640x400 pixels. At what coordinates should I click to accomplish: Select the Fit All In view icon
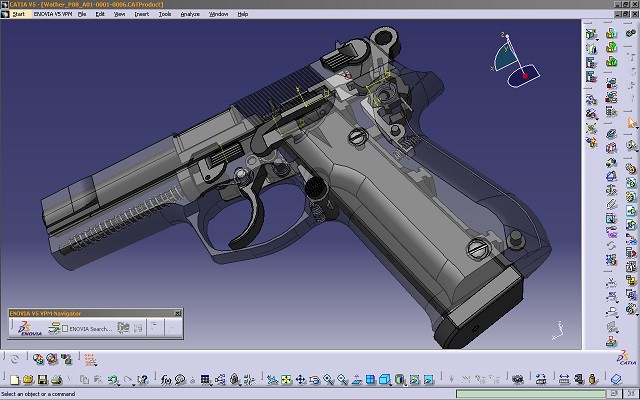pyautogui.click(x=285, y=380)
